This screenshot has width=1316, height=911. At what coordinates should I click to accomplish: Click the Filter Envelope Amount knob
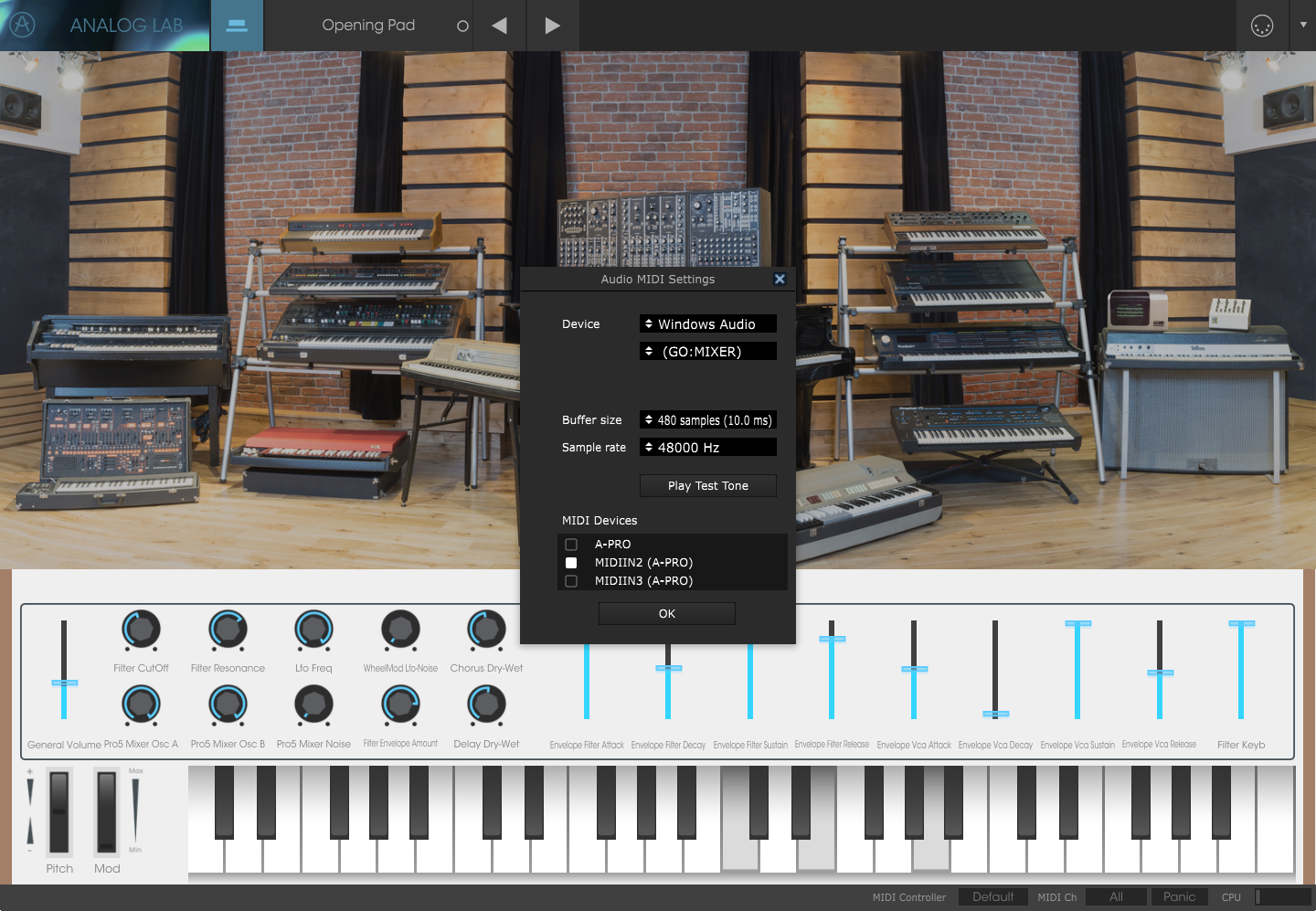[400, 704]
